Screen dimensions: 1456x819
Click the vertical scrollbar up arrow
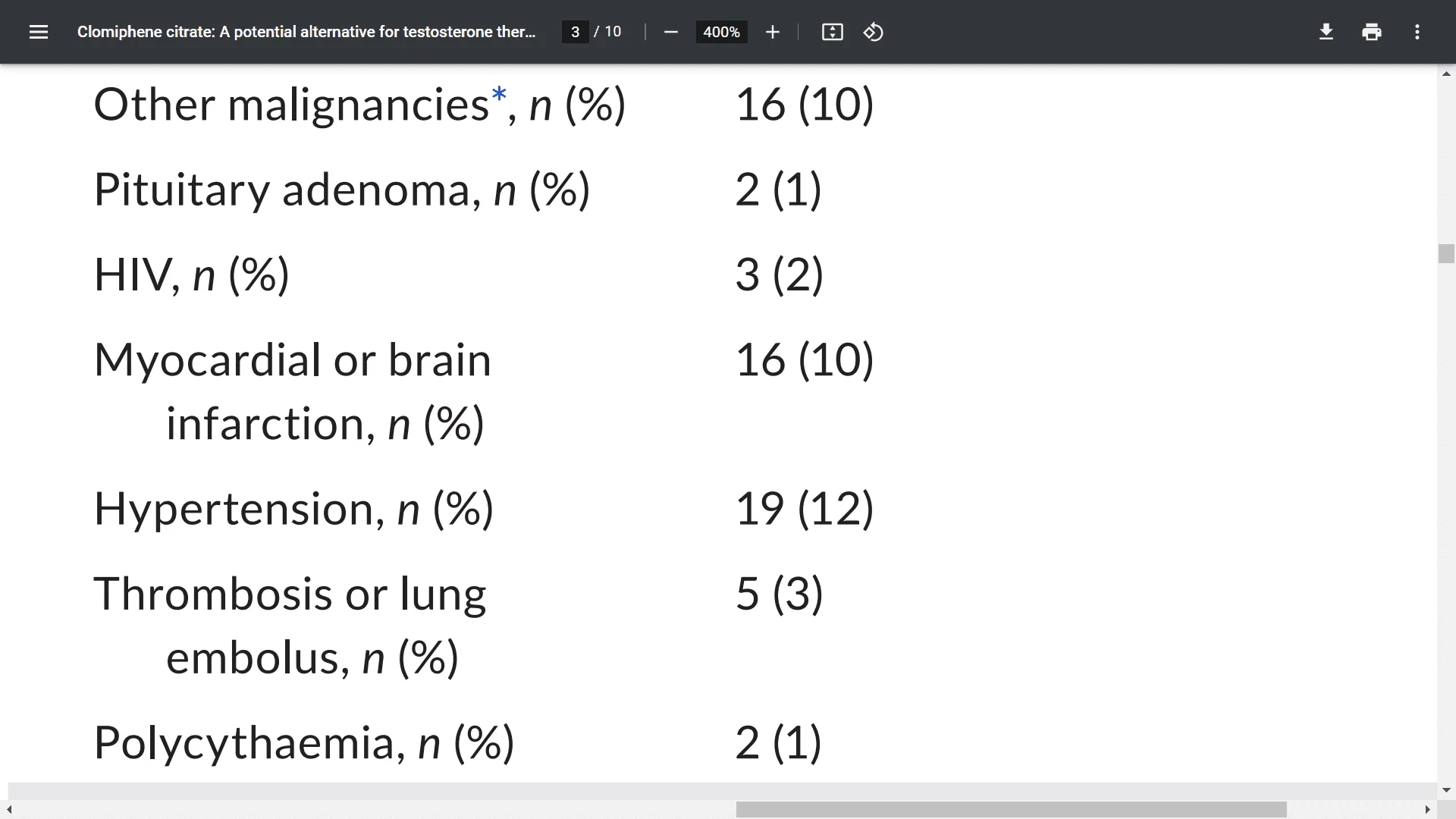point(1446,74)
